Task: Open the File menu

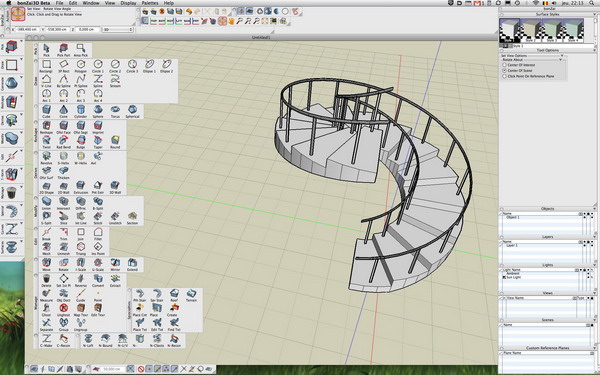Action: (59, 3)
